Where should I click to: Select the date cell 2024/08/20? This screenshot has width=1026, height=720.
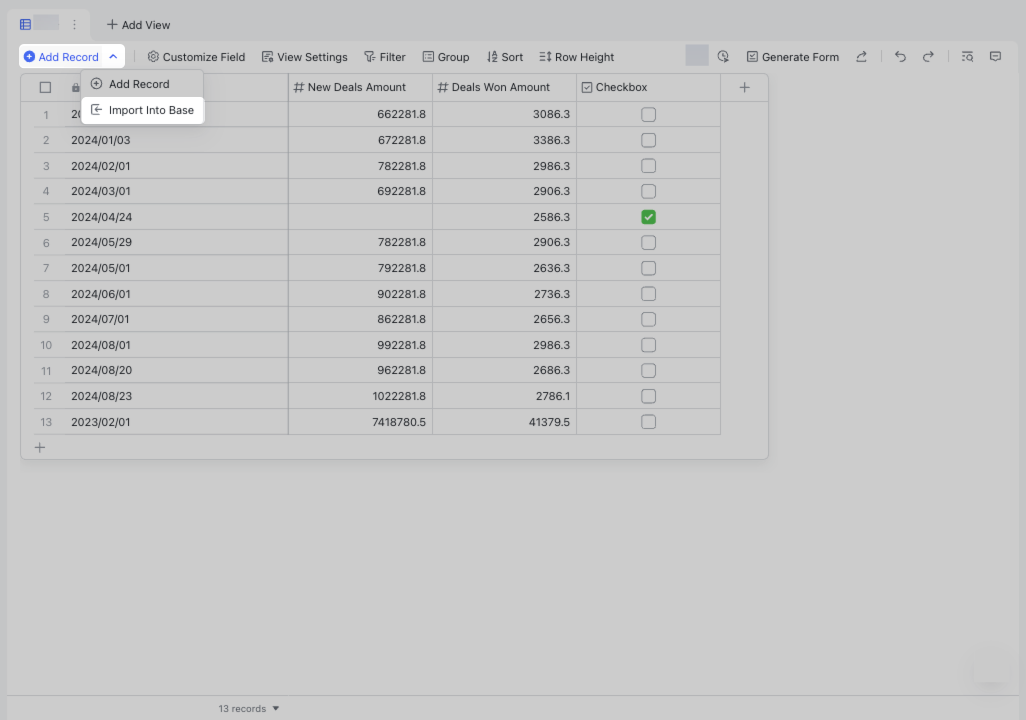176,370
